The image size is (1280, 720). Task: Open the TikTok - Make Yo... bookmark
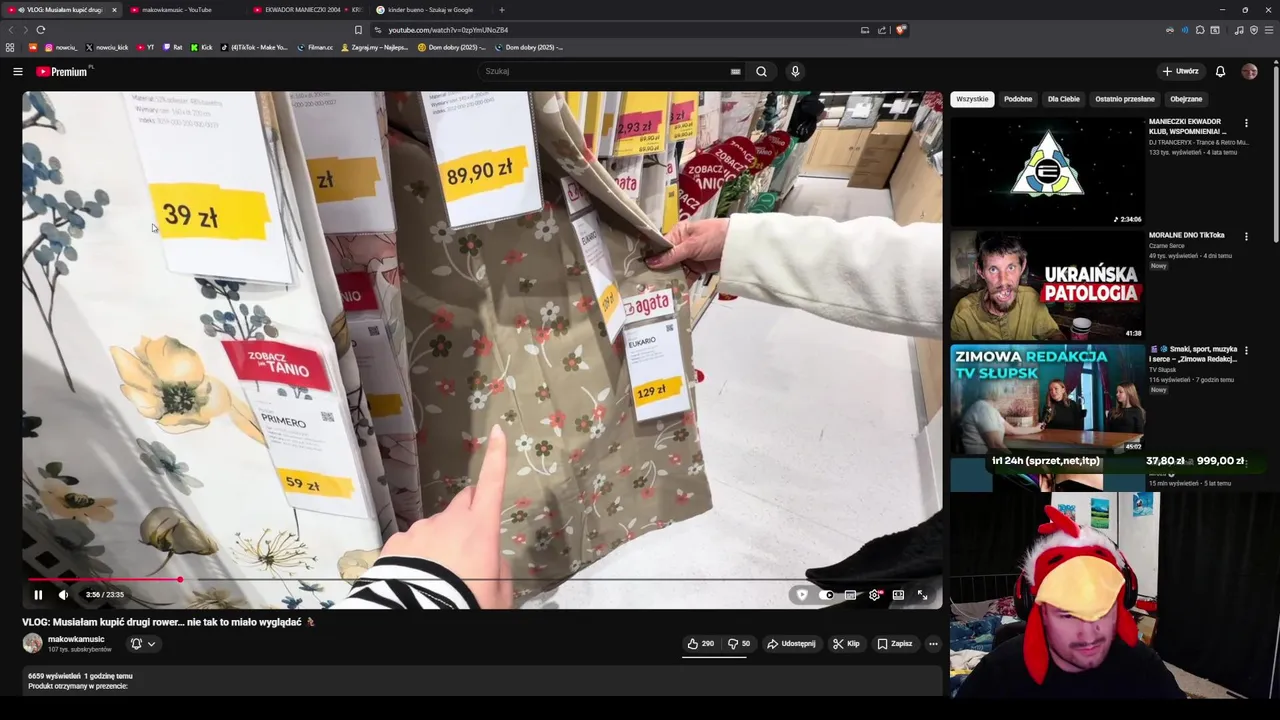pos(254,47)
